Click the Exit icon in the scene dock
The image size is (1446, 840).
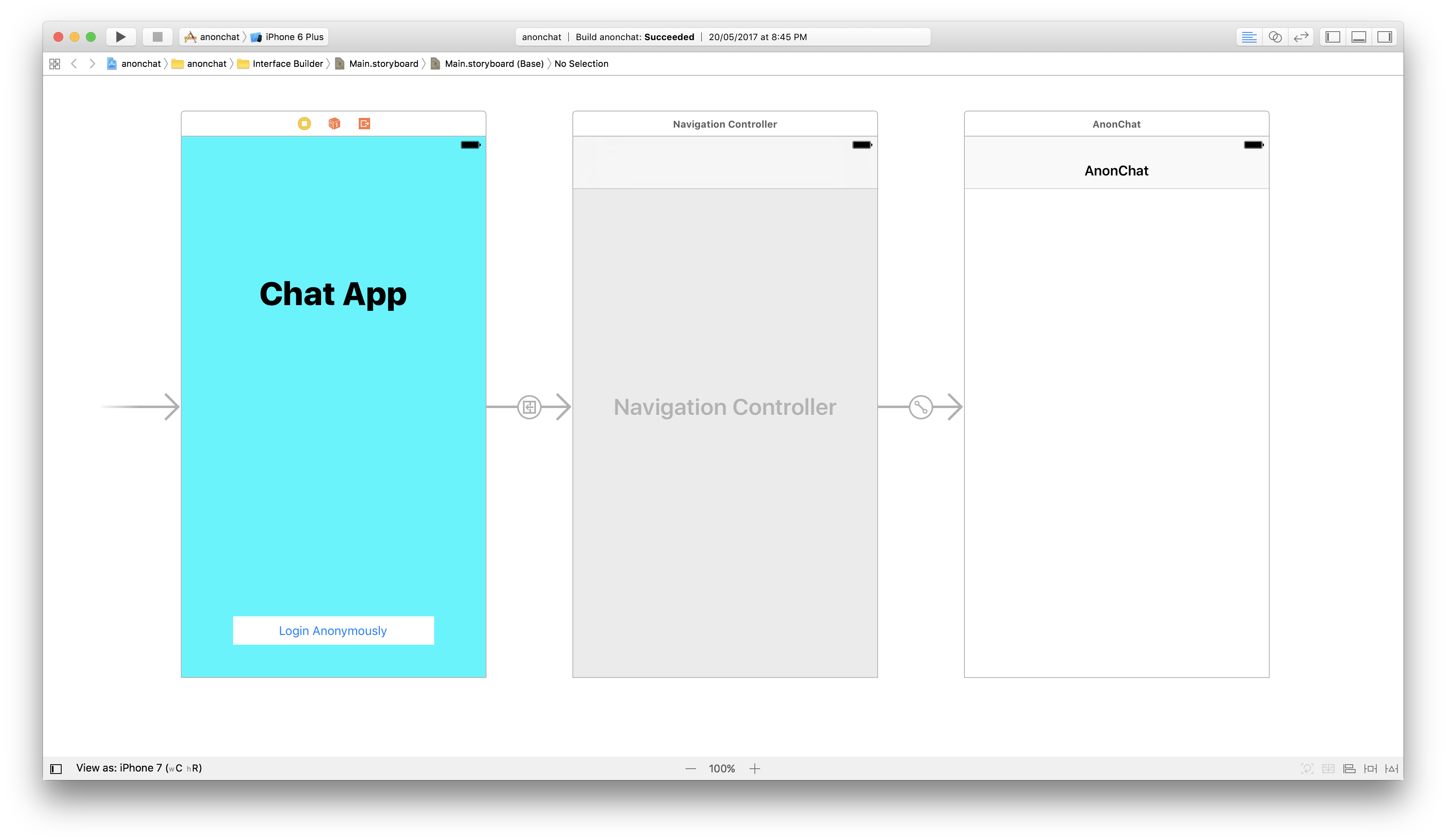pyautogui.click(x=364, y=123)
